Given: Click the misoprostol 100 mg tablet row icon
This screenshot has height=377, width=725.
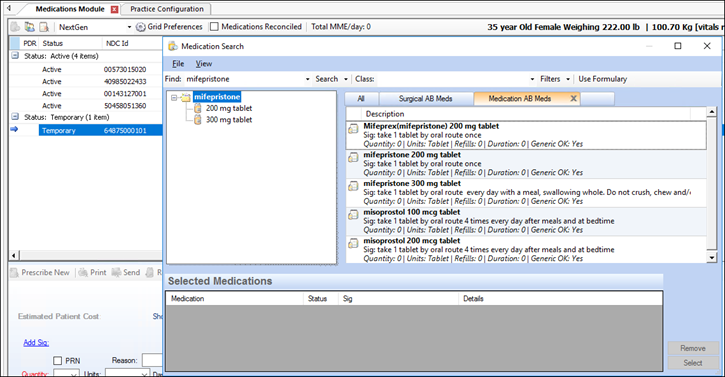Looking at the screenshot, I should point(353,215).
